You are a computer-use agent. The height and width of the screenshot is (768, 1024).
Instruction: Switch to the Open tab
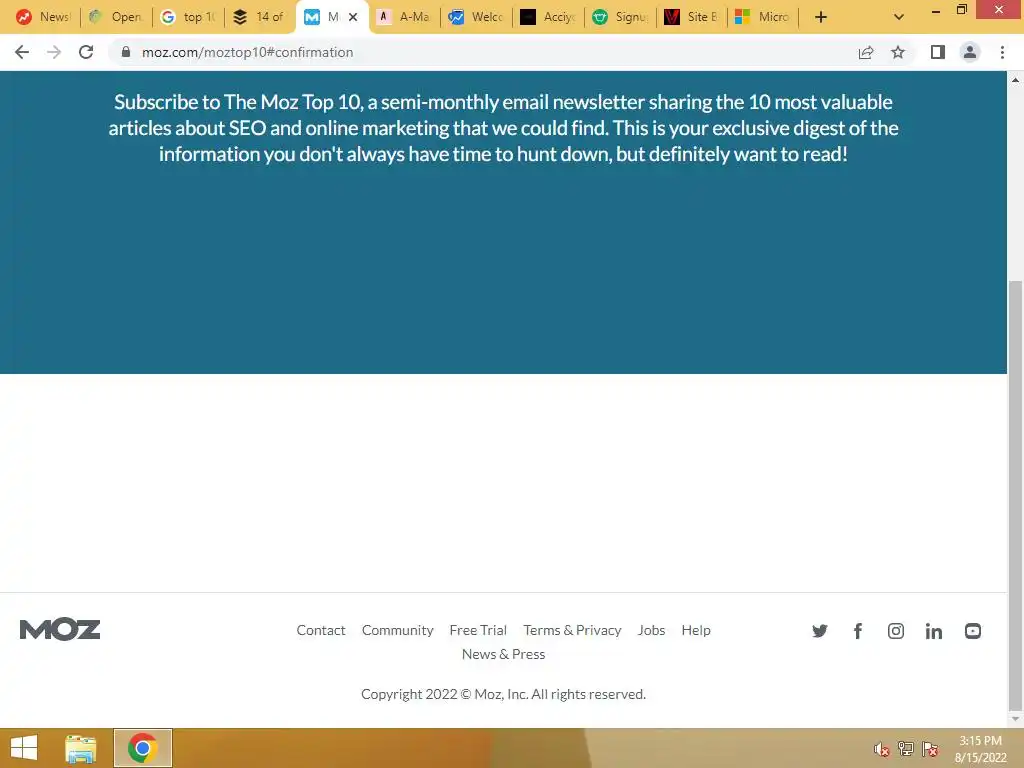point(116,17)
